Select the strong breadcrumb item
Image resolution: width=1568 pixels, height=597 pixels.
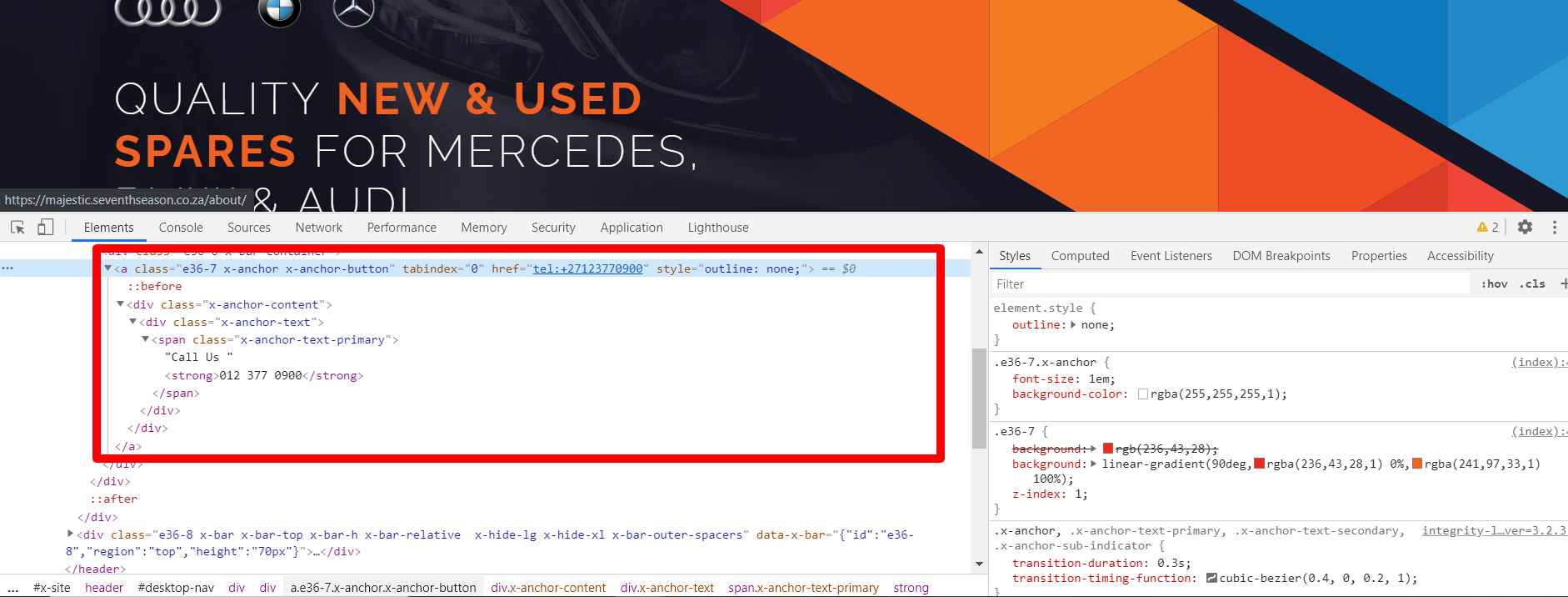point(911,588)
